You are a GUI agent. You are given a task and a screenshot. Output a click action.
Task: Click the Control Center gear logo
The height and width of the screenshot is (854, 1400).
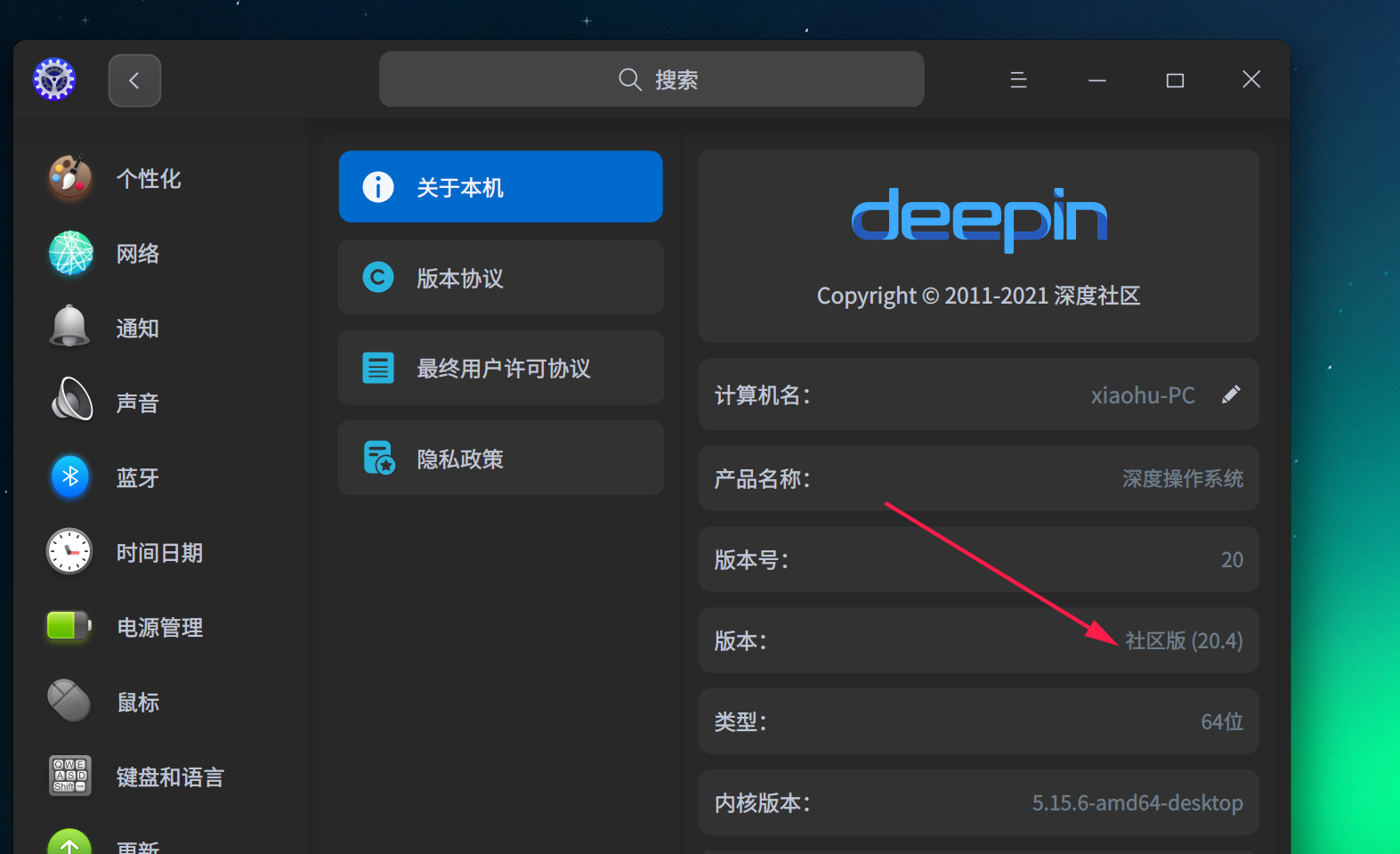(54, 79)
